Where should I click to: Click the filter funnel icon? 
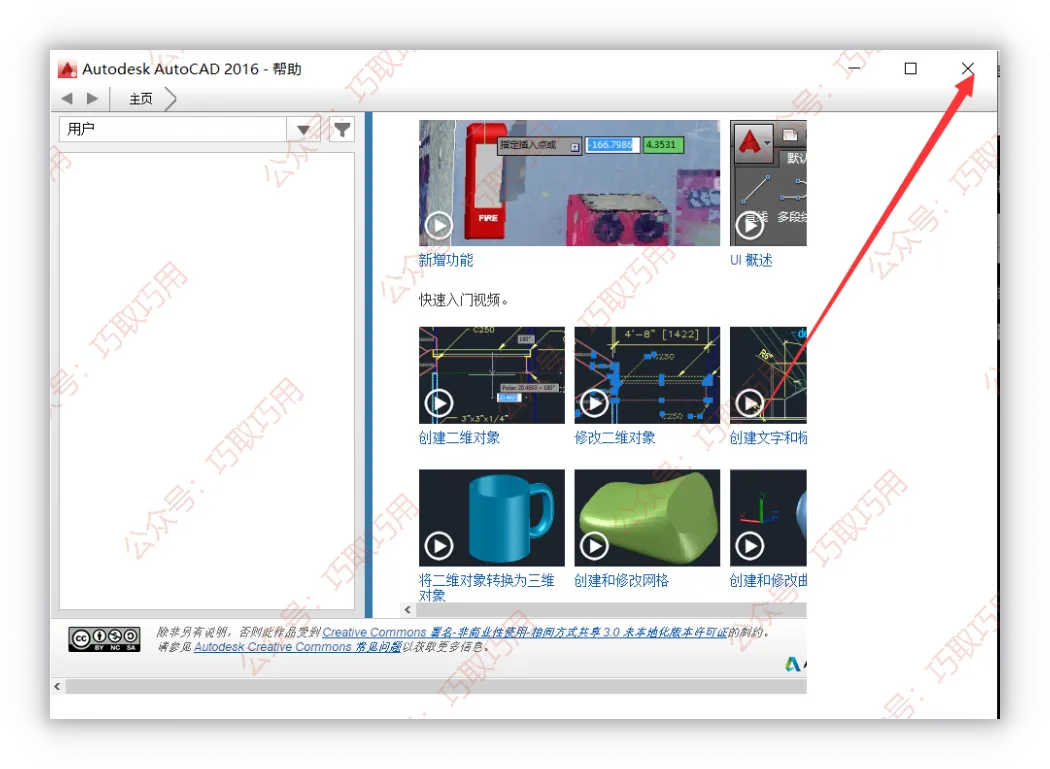pos(342,129)
